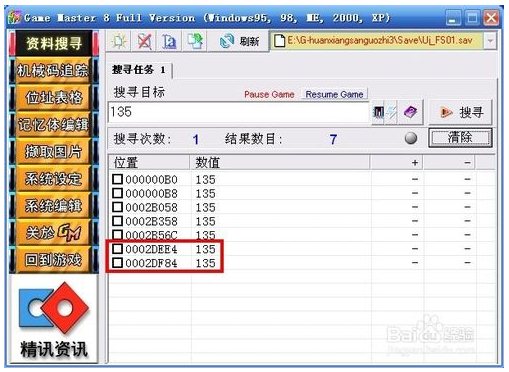This screenshot has height=372, width=509.
Task: Click the 位置 column header
Action: click(149, 163)
